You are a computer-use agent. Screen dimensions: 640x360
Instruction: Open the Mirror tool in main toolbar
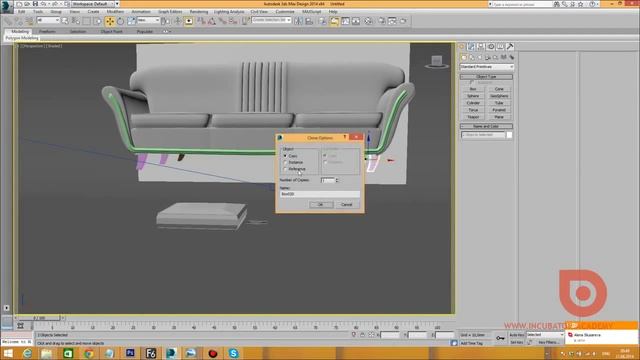pos(298,21)
